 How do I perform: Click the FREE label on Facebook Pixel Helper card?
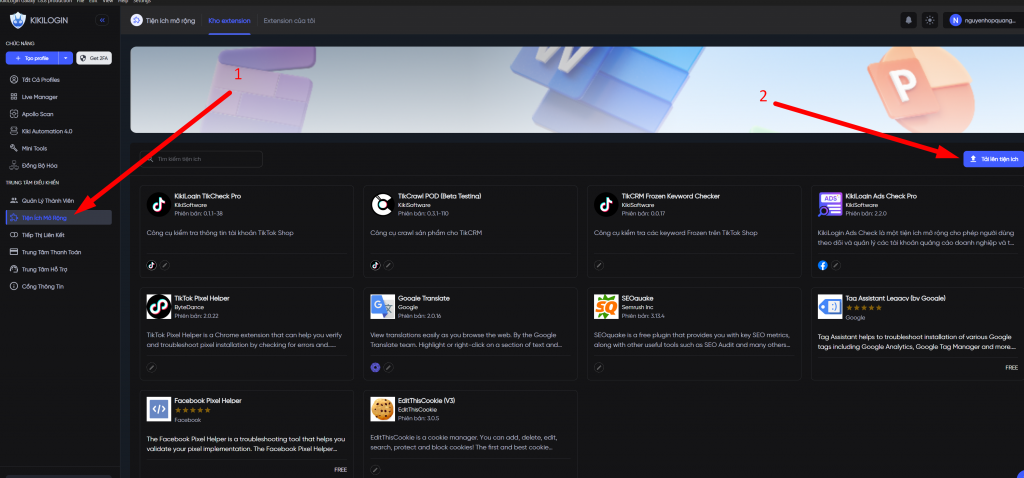tap(341, 470)
